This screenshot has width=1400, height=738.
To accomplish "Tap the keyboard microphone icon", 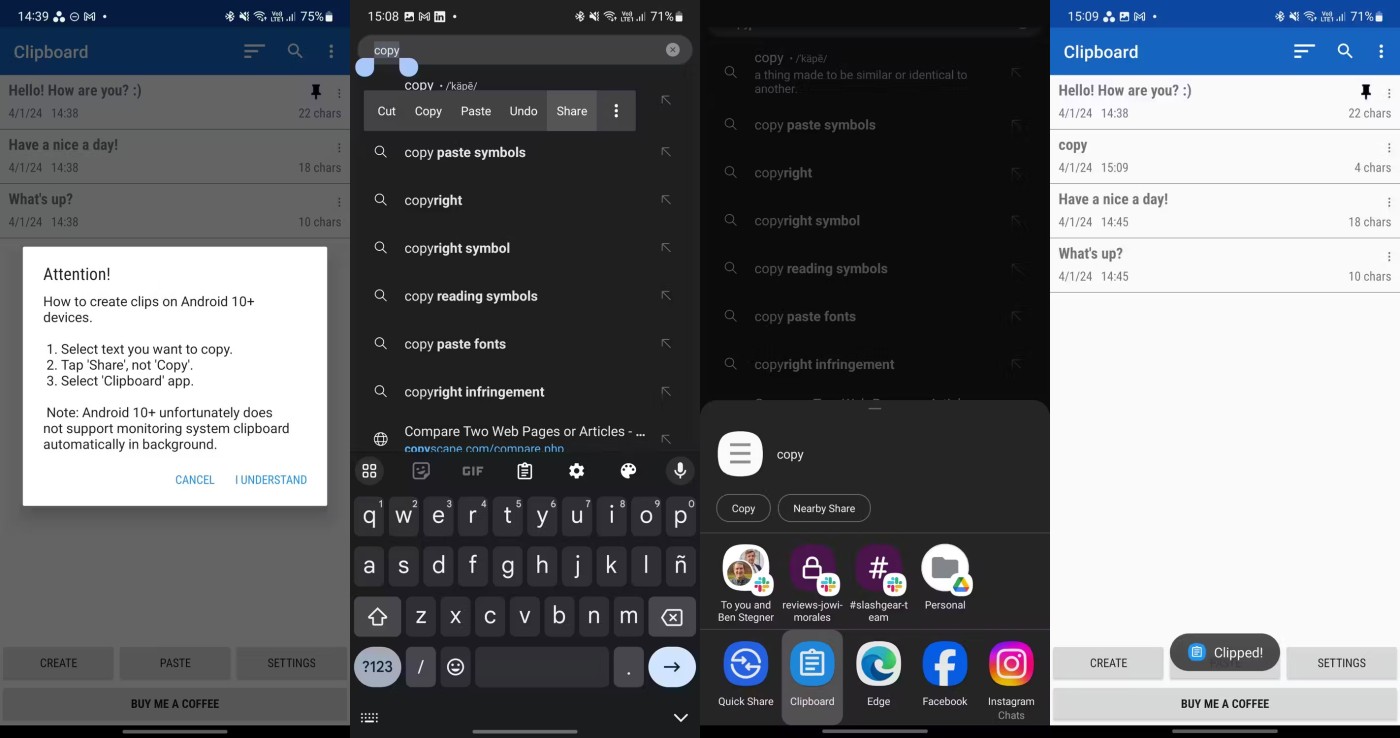I will click(680, 471).
